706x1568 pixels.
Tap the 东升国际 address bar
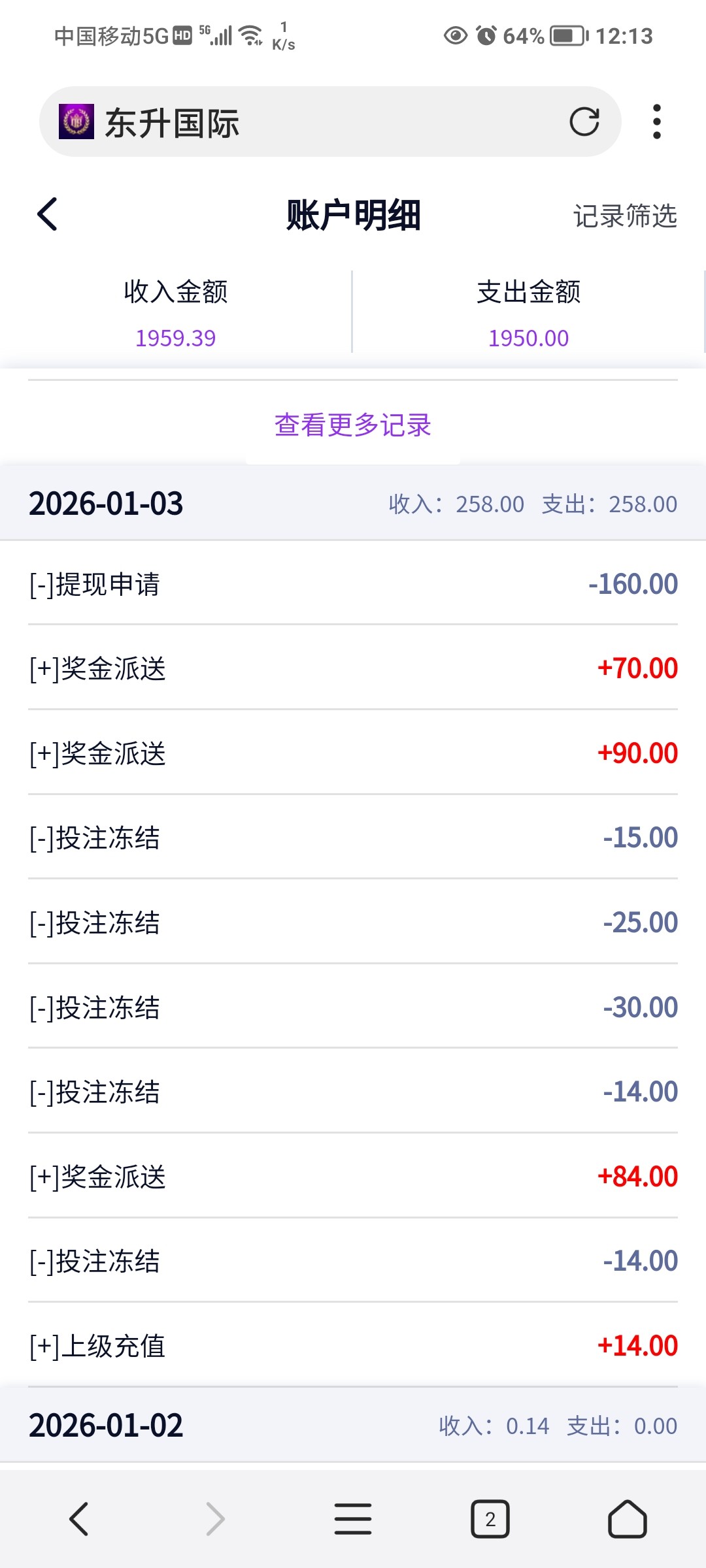click(x=327, y=122)
